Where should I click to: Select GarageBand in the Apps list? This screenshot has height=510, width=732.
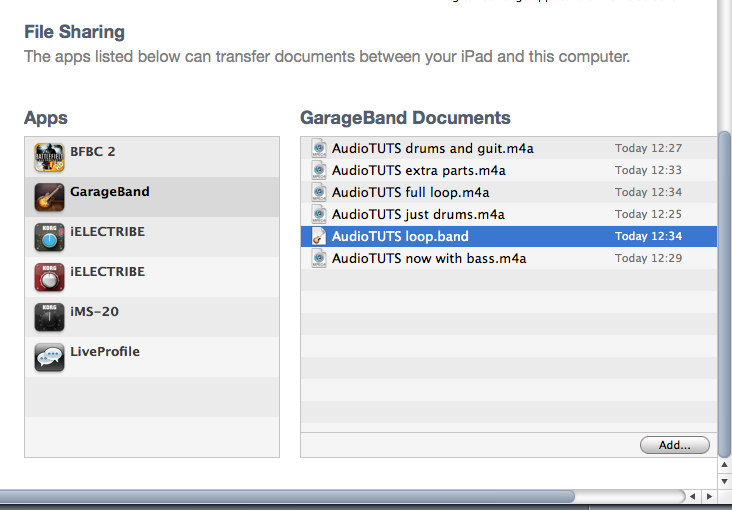(152, 197)
